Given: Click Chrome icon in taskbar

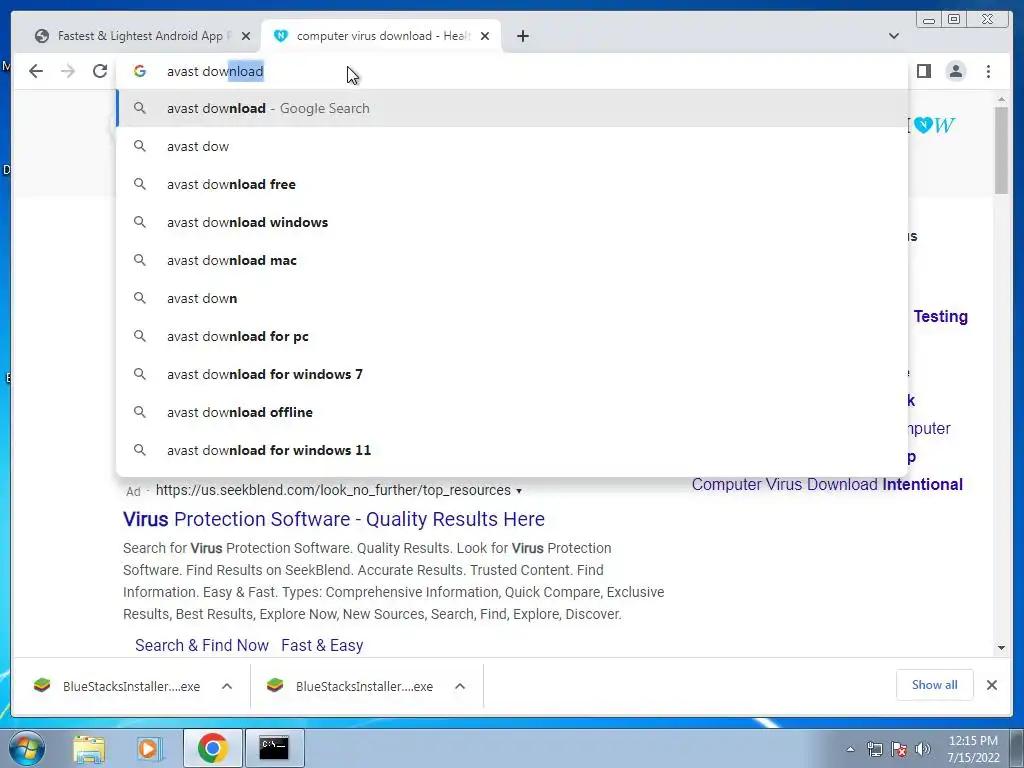Looking at the screenshot, I should 212,748.
